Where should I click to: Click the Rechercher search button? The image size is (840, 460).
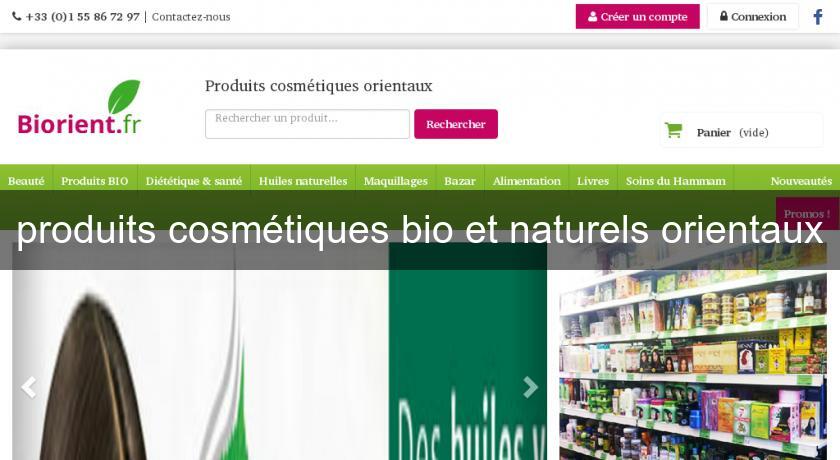point(456,124)
